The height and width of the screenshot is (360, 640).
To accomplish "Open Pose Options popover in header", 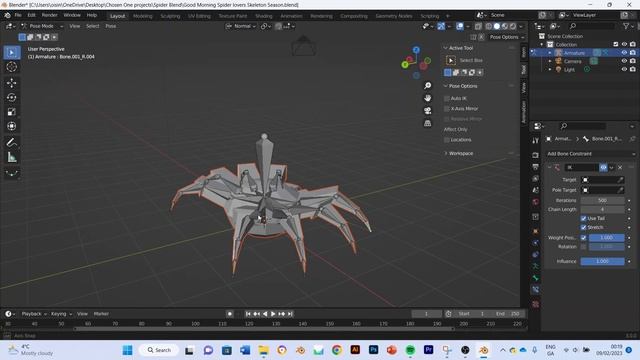I will (x=507, y=37).
